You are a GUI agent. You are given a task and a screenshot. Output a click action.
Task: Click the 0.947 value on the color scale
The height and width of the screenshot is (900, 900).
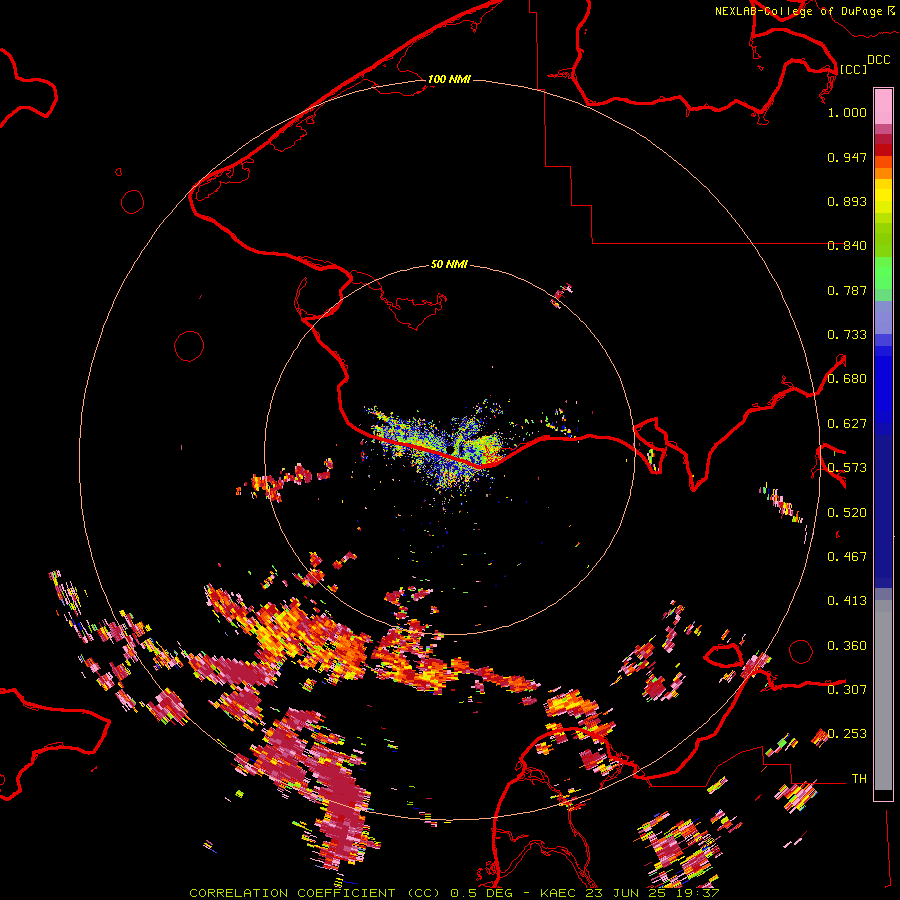[x=847, y=157]
